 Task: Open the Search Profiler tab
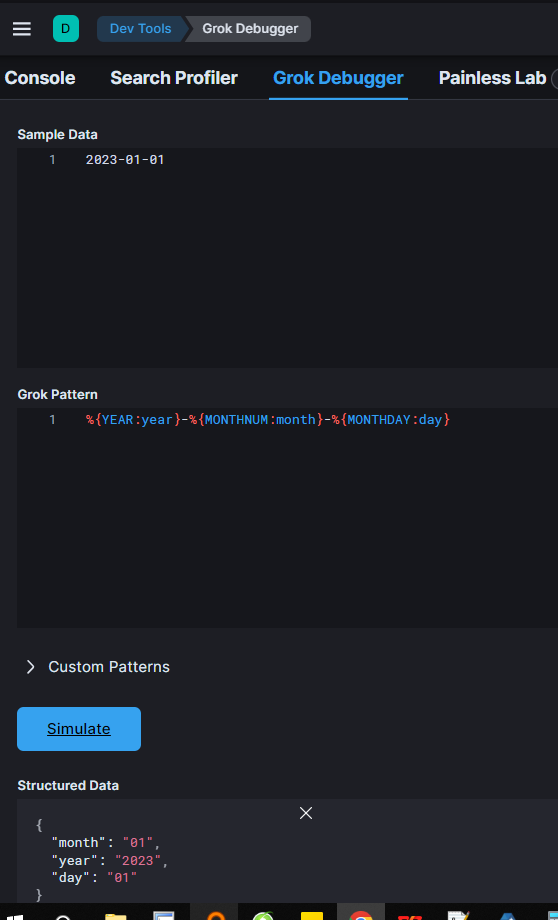(174, 78)
